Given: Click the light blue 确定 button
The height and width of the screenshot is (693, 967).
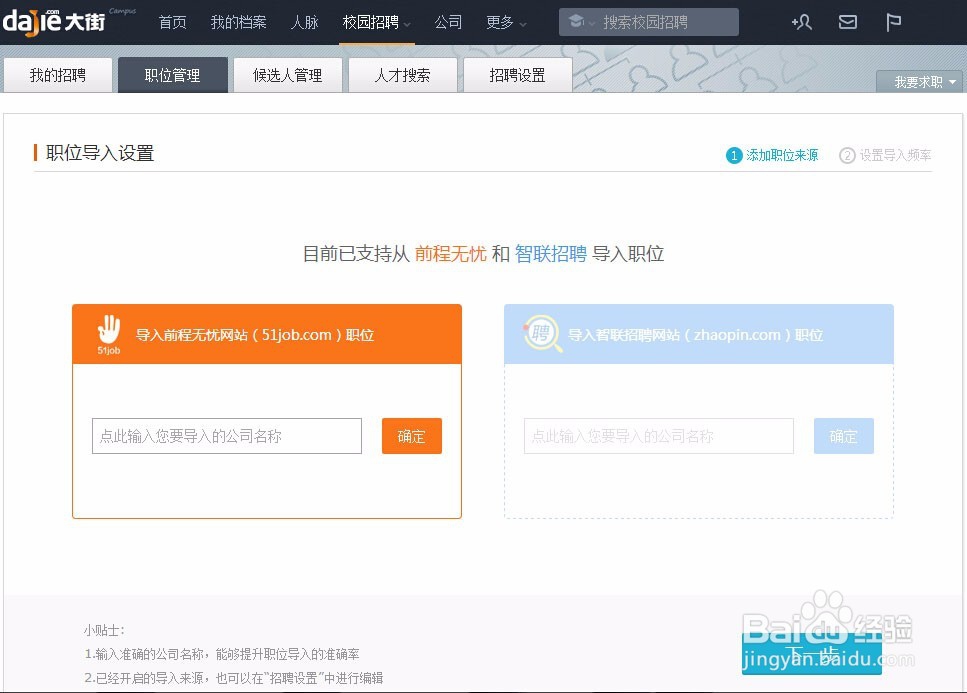Looking at the screenshot, I should 843,436.
